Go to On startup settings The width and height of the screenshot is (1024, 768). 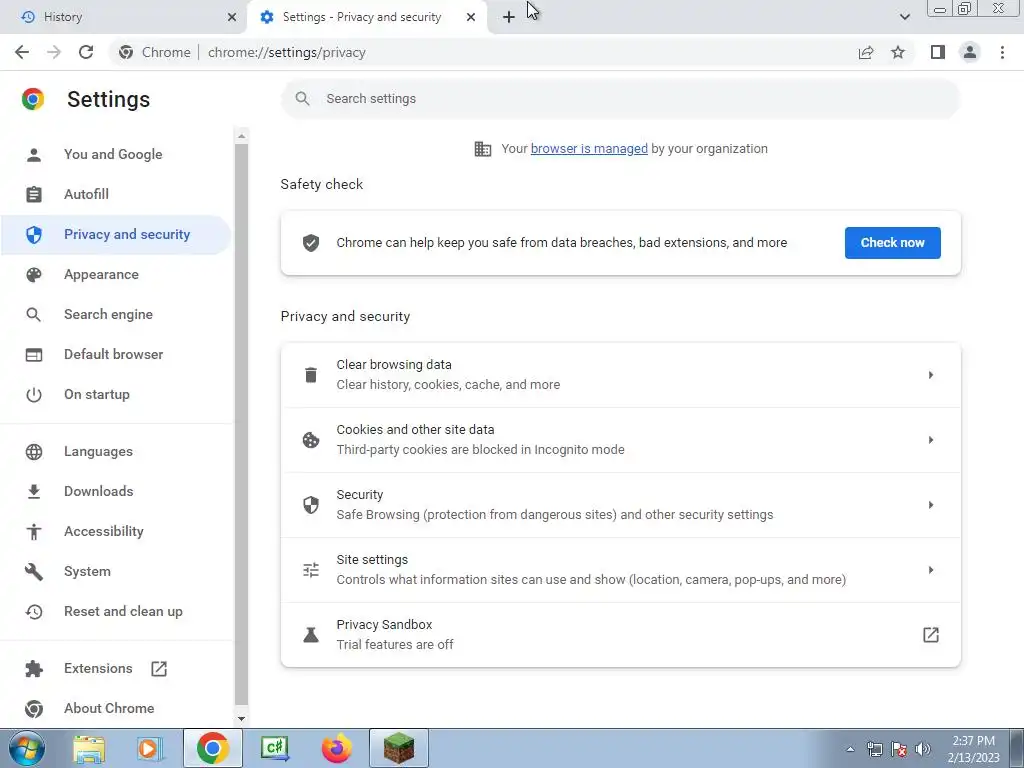click(x=116, y=394)
